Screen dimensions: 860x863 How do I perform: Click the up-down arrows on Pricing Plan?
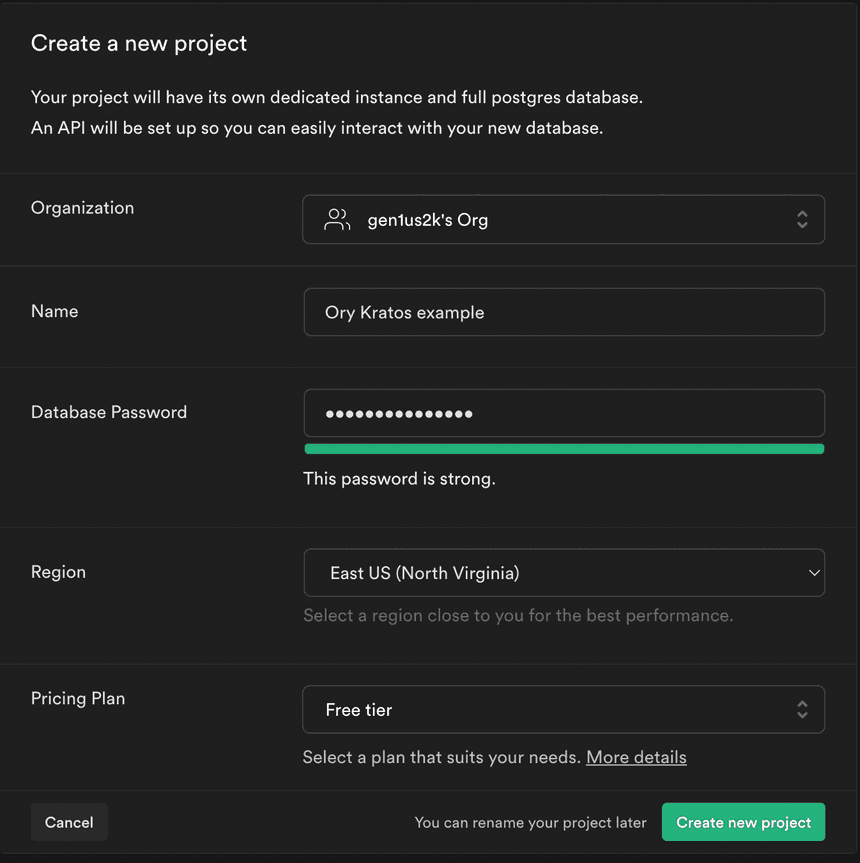point(802,710)
